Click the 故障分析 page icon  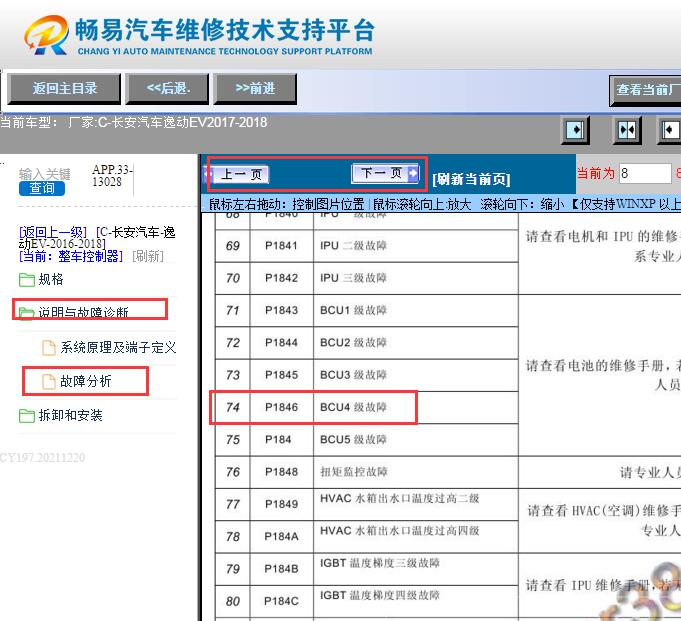pyautogui.click(x=49, y=381)
